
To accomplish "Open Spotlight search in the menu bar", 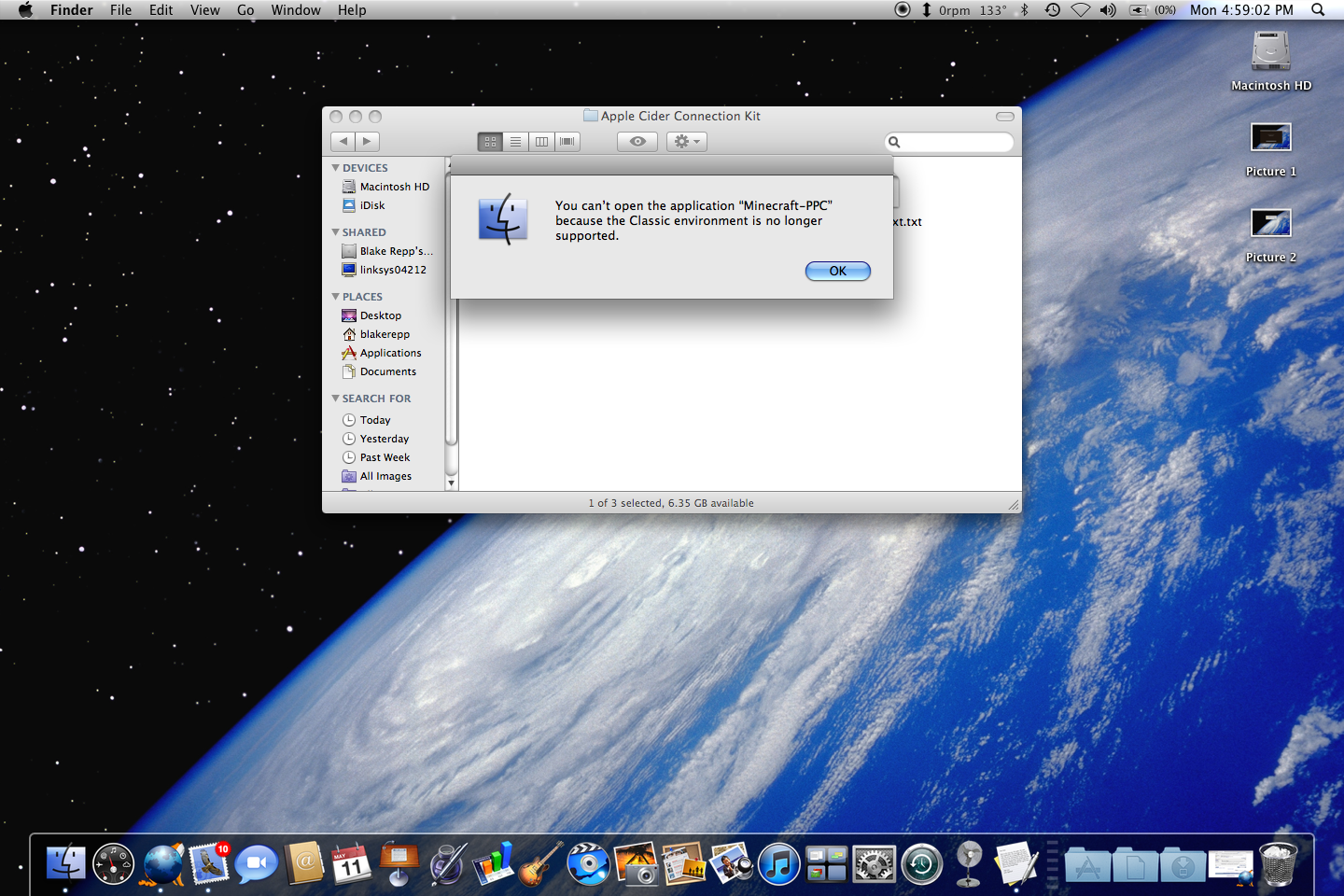I will (x=1318, y=10).
